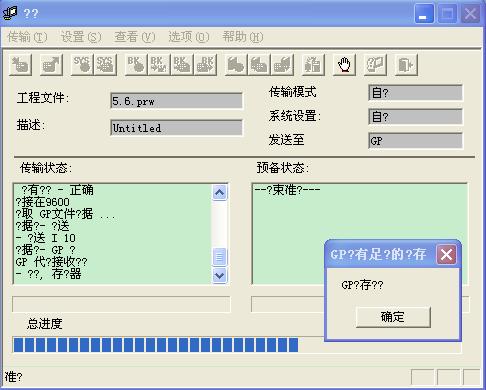Click the exit door toolbar icon
Viewport: 486px width, 390px height.
click(406, 64)
